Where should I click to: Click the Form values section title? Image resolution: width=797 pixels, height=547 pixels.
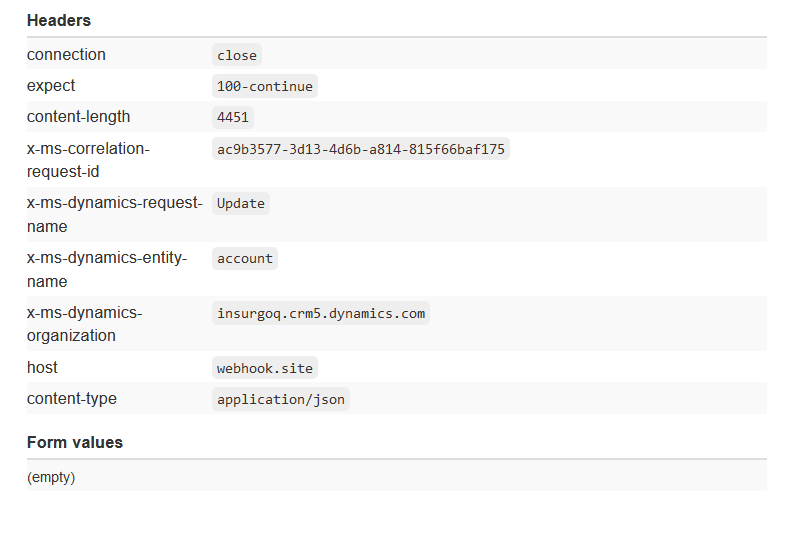coord(75,442)
